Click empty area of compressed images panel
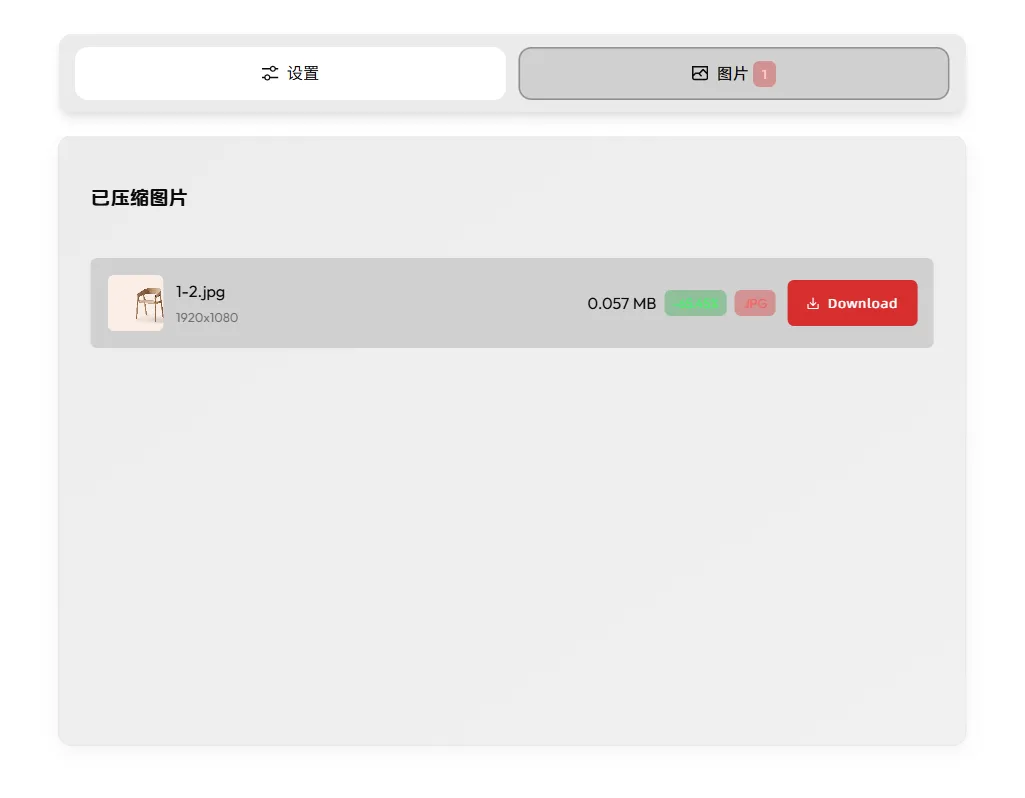This screenshot has width=1025, height=798. point(512,542)
